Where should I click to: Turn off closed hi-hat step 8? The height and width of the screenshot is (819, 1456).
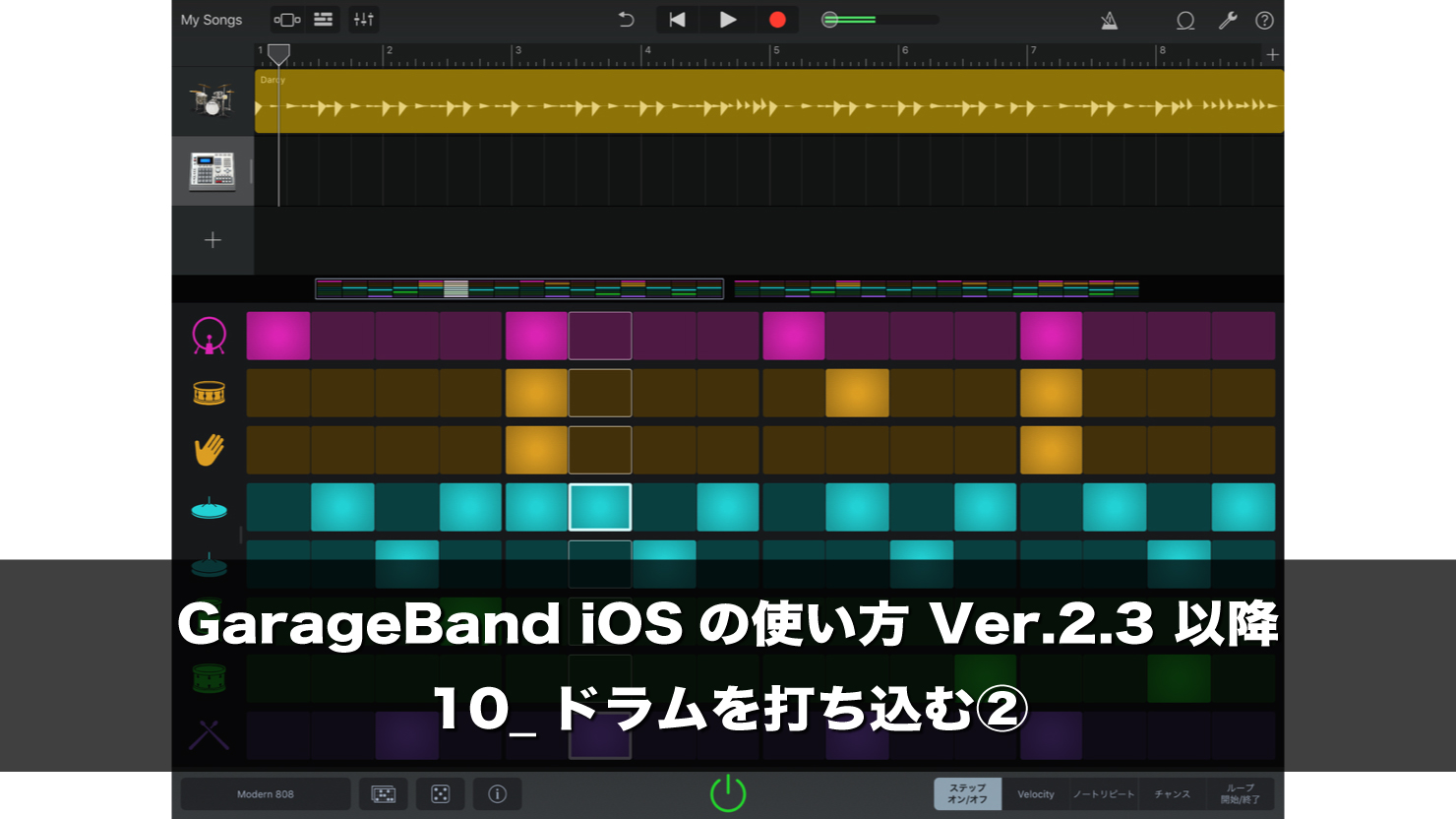point(728,507)
